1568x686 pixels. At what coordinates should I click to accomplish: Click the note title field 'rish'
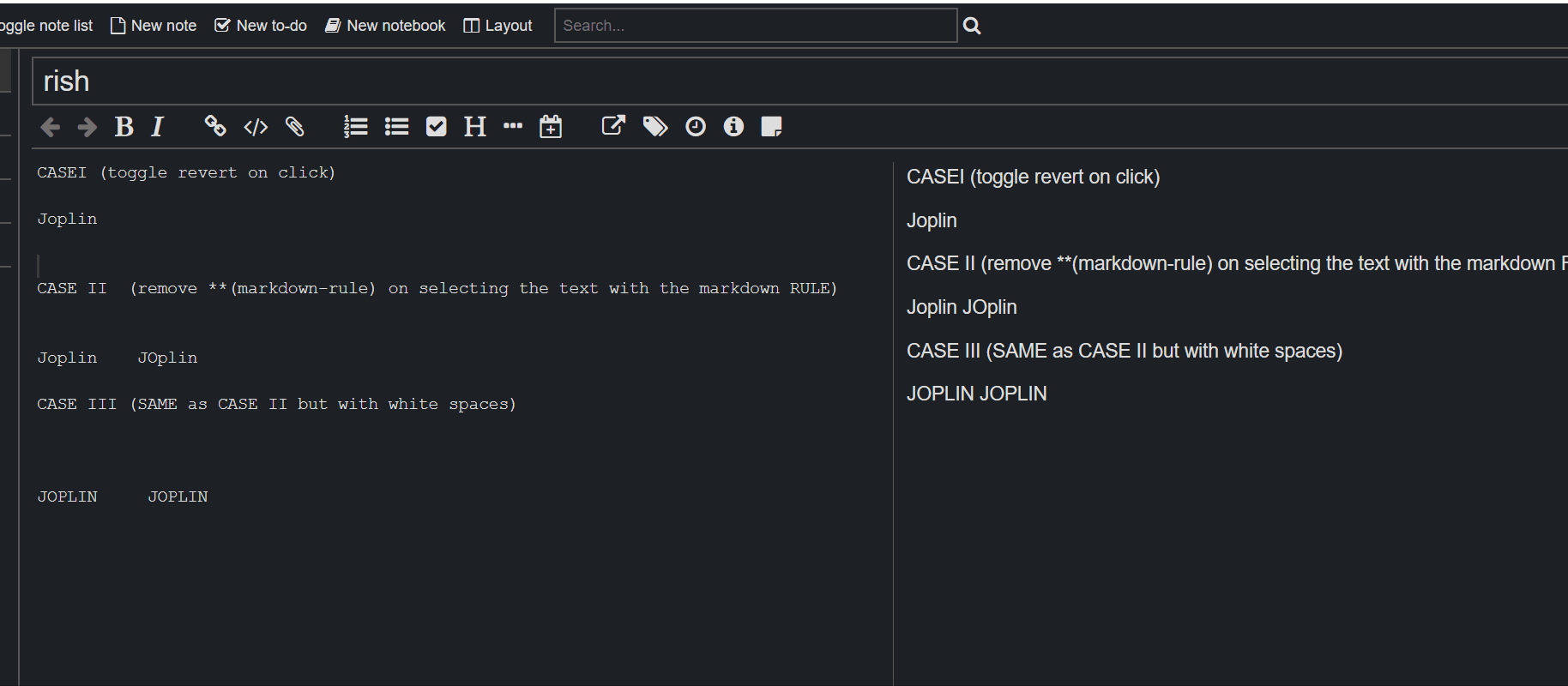(x=799, y=81)
